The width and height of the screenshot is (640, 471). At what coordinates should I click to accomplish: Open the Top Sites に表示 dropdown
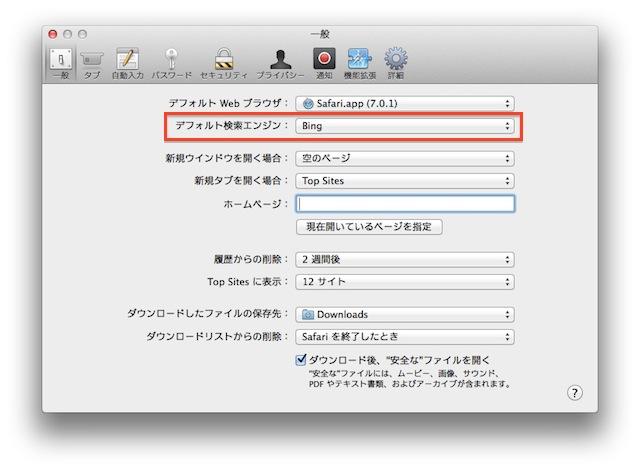click(405, 282)
